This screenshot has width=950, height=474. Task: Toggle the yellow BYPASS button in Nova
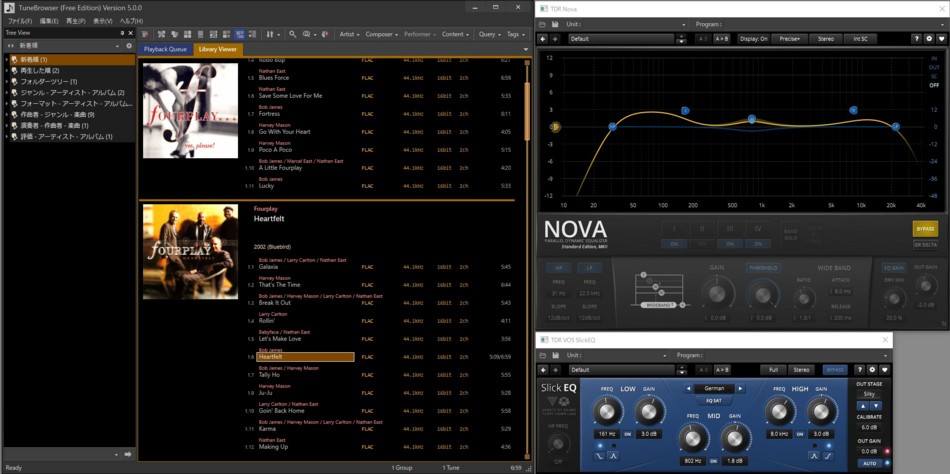pyautogui.click(x=925, y=229)
